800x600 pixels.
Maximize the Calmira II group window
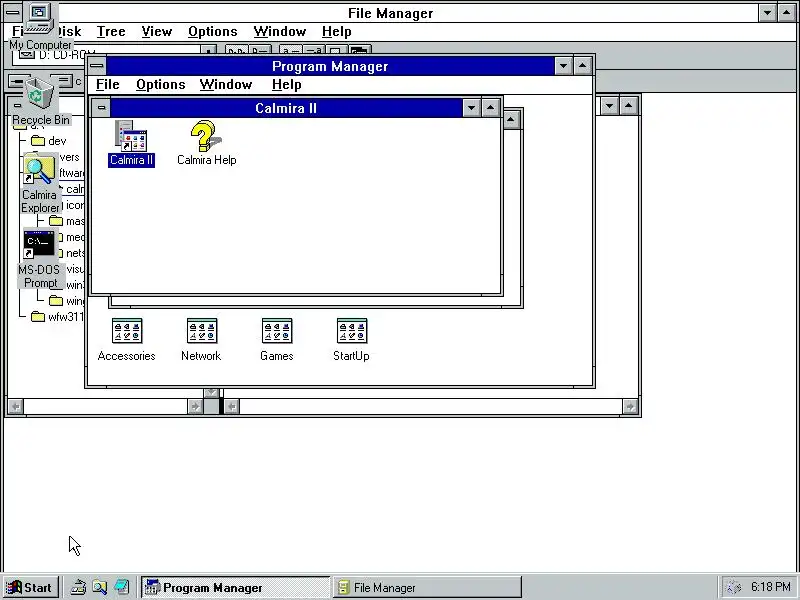click(490, 108)
